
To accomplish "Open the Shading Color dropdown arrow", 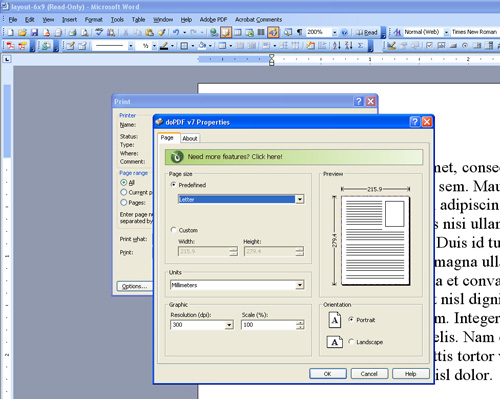I will 210,46.
